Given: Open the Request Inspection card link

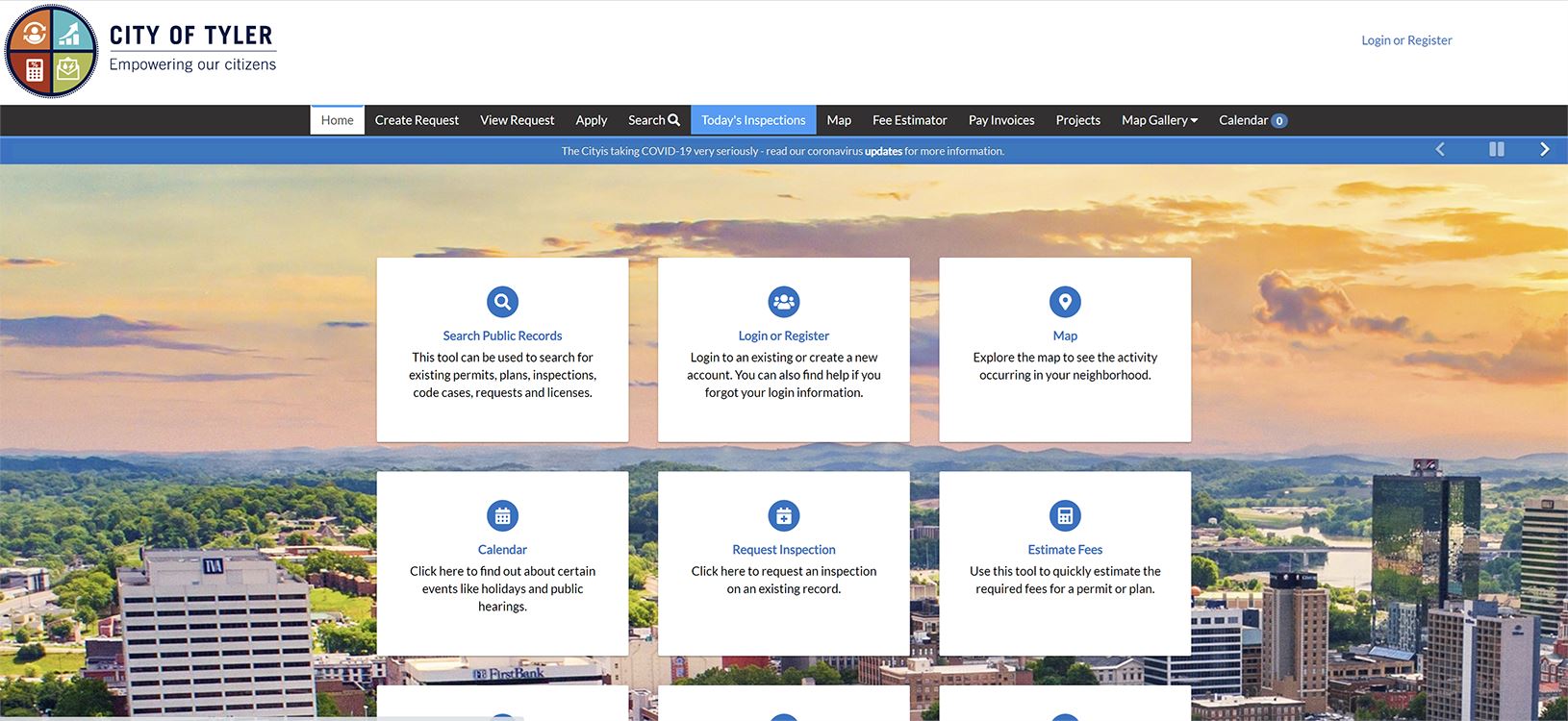Looking at the screenshot, I should 784,550.
